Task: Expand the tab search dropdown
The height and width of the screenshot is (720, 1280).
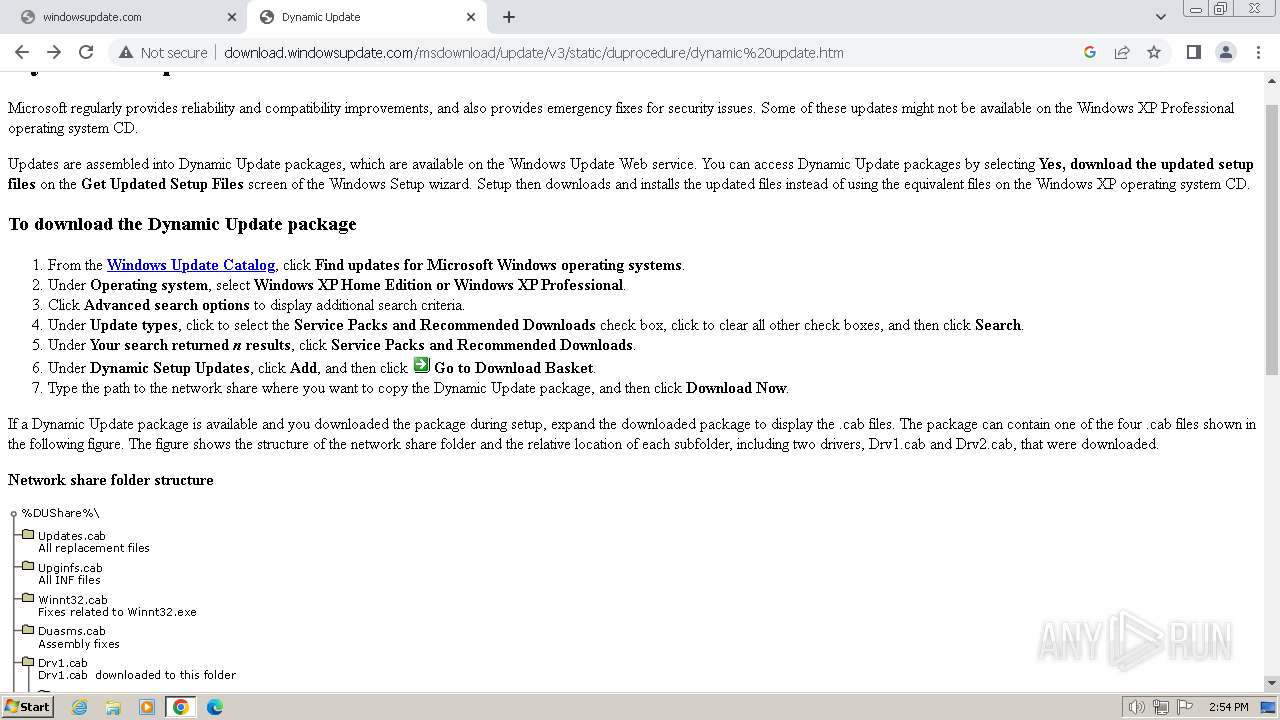Action: click(1160, 17)
